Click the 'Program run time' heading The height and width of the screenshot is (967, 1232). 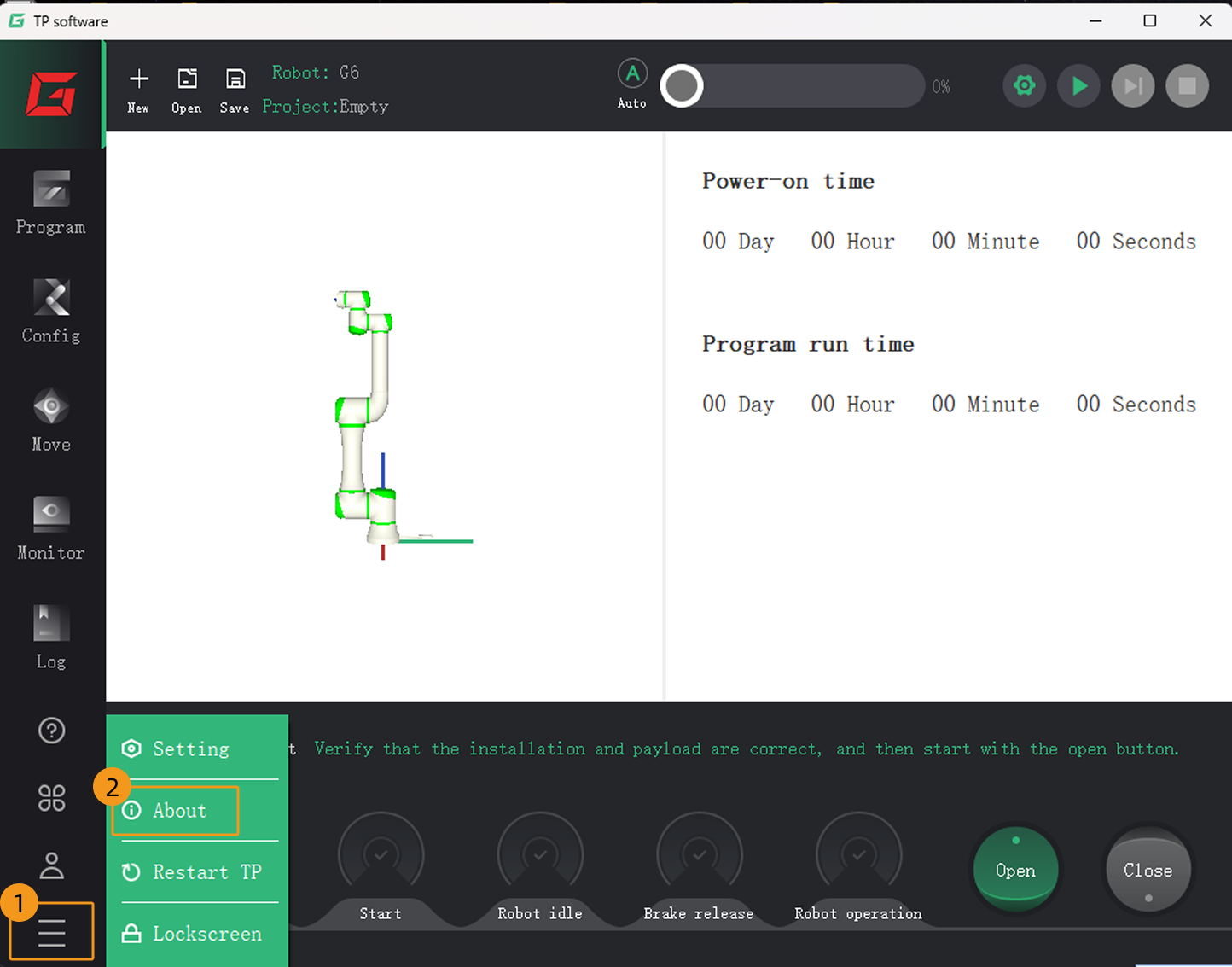pyautogui.click(x=808, y=344)
